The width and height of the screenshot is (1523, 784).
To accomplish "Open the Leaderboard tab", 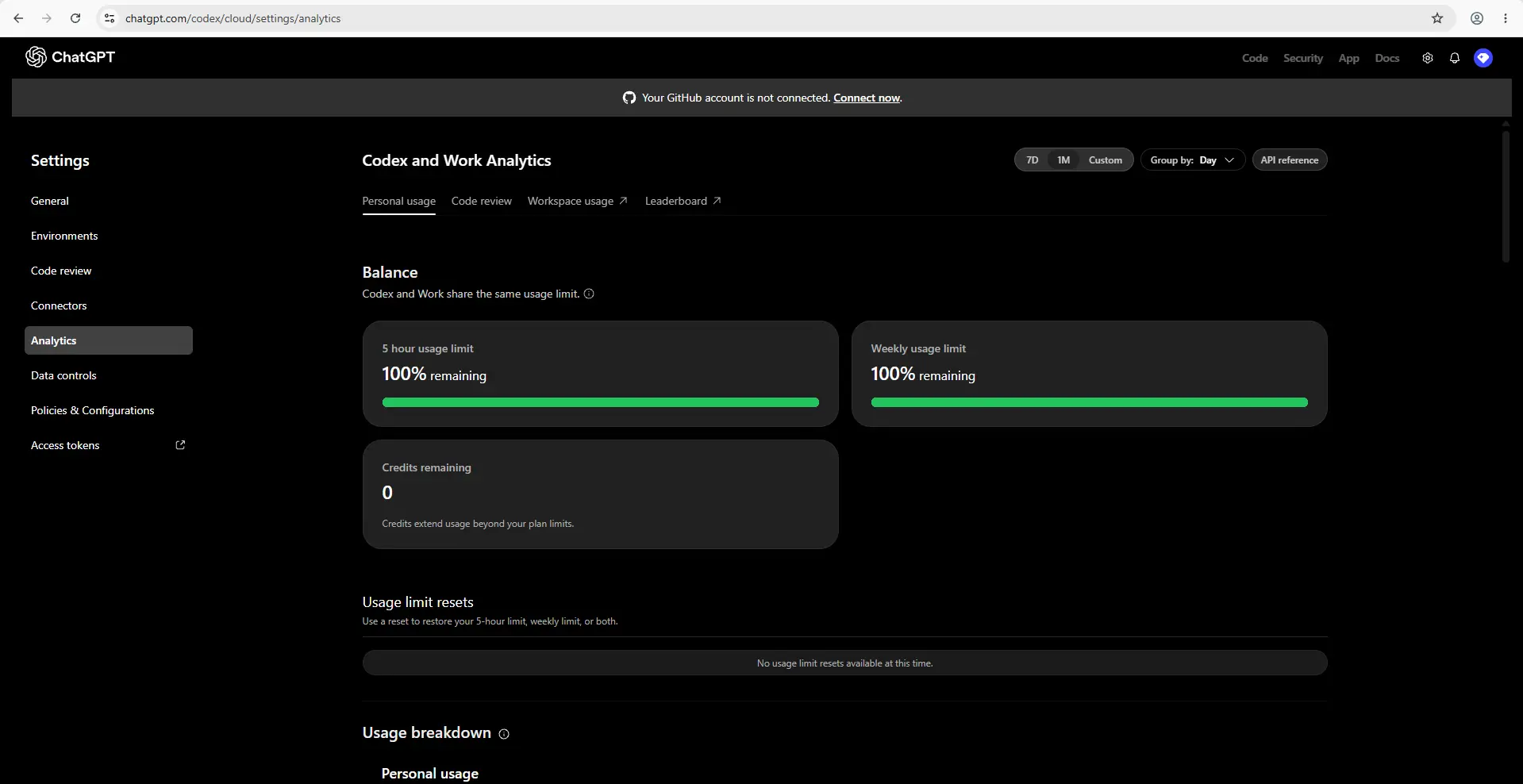I will click(x=683, y=201).
